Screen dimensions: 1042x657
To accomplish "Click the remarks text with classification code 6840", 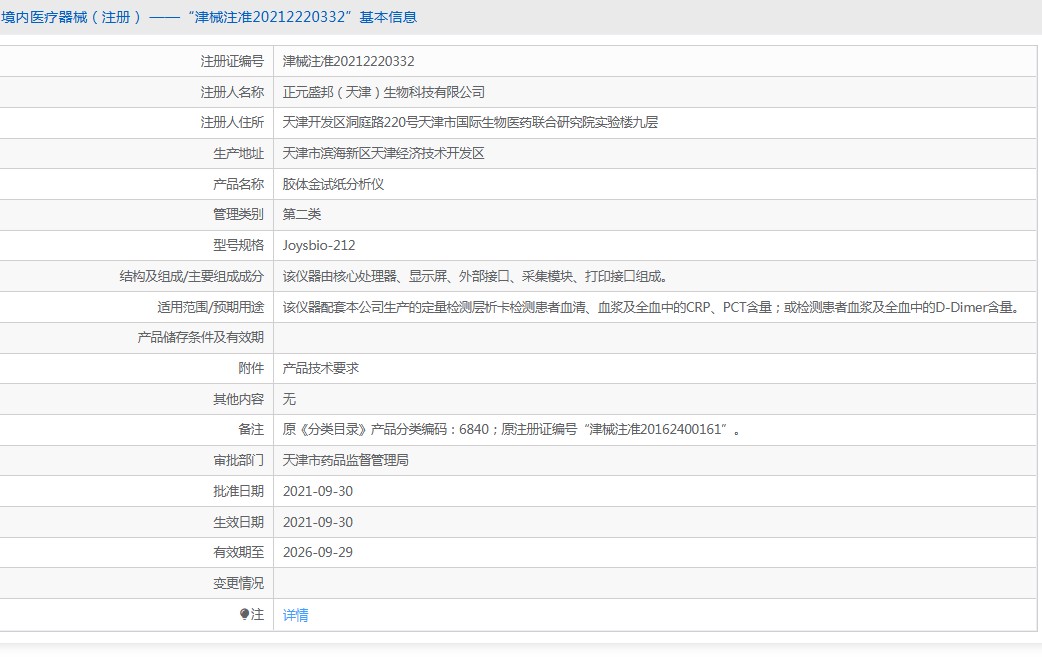I will click(x=511, y=430).
